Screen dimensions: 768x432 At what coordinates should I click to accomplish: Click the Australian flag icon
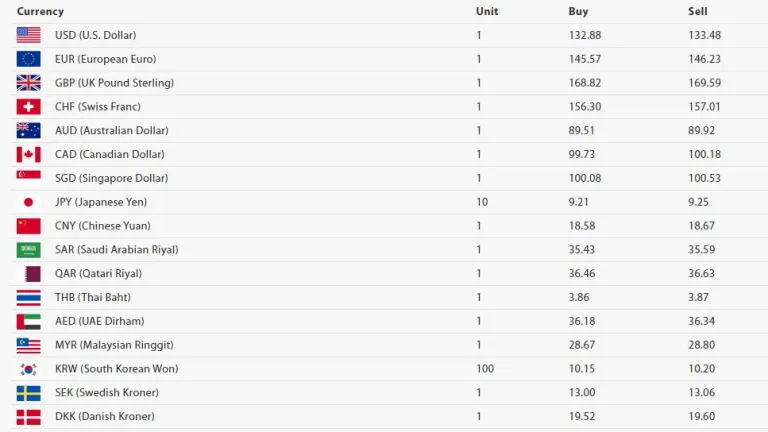(x=28, y=130)
